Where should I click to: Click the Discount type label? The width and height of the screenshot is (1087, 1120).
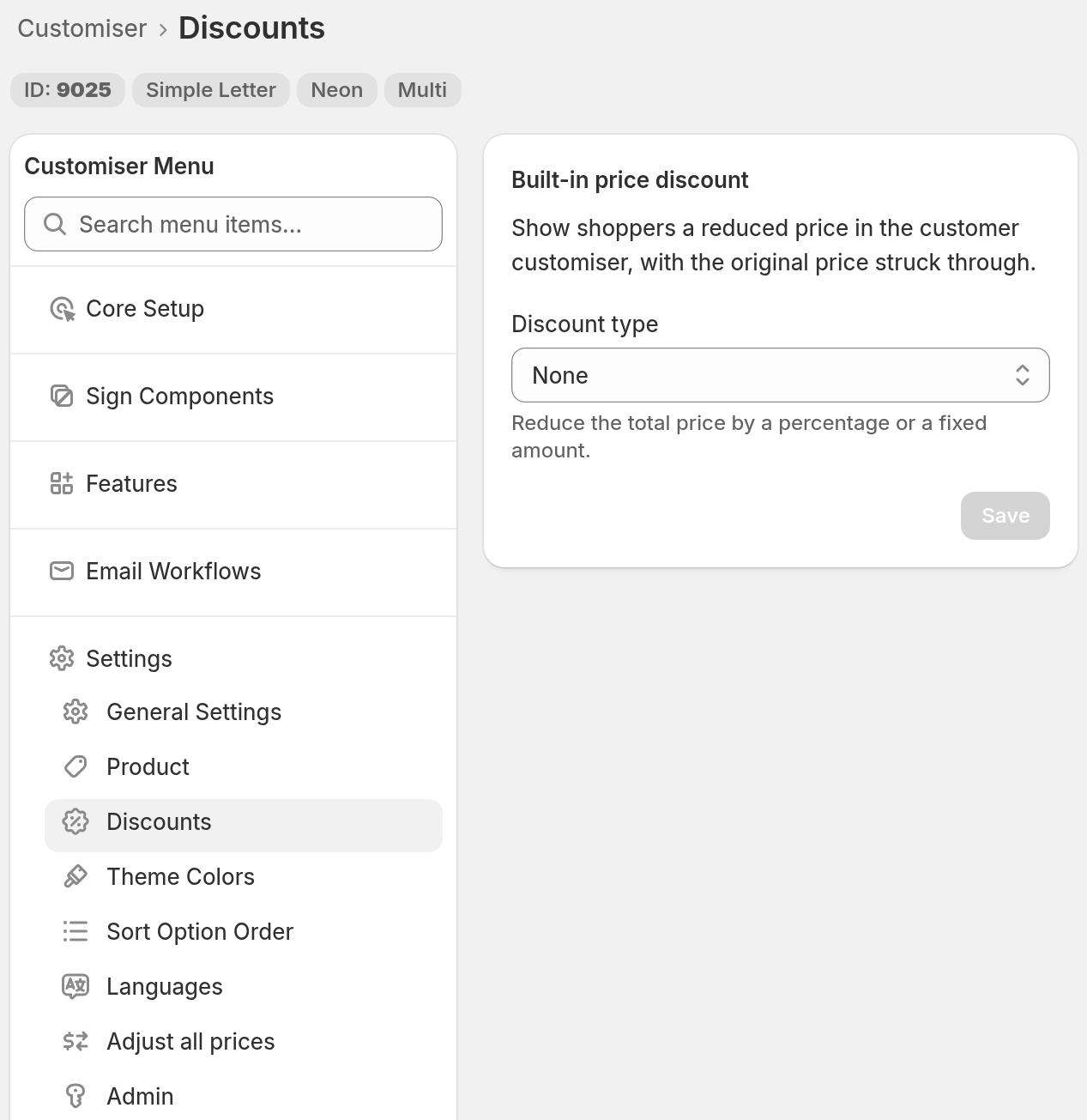585,324
